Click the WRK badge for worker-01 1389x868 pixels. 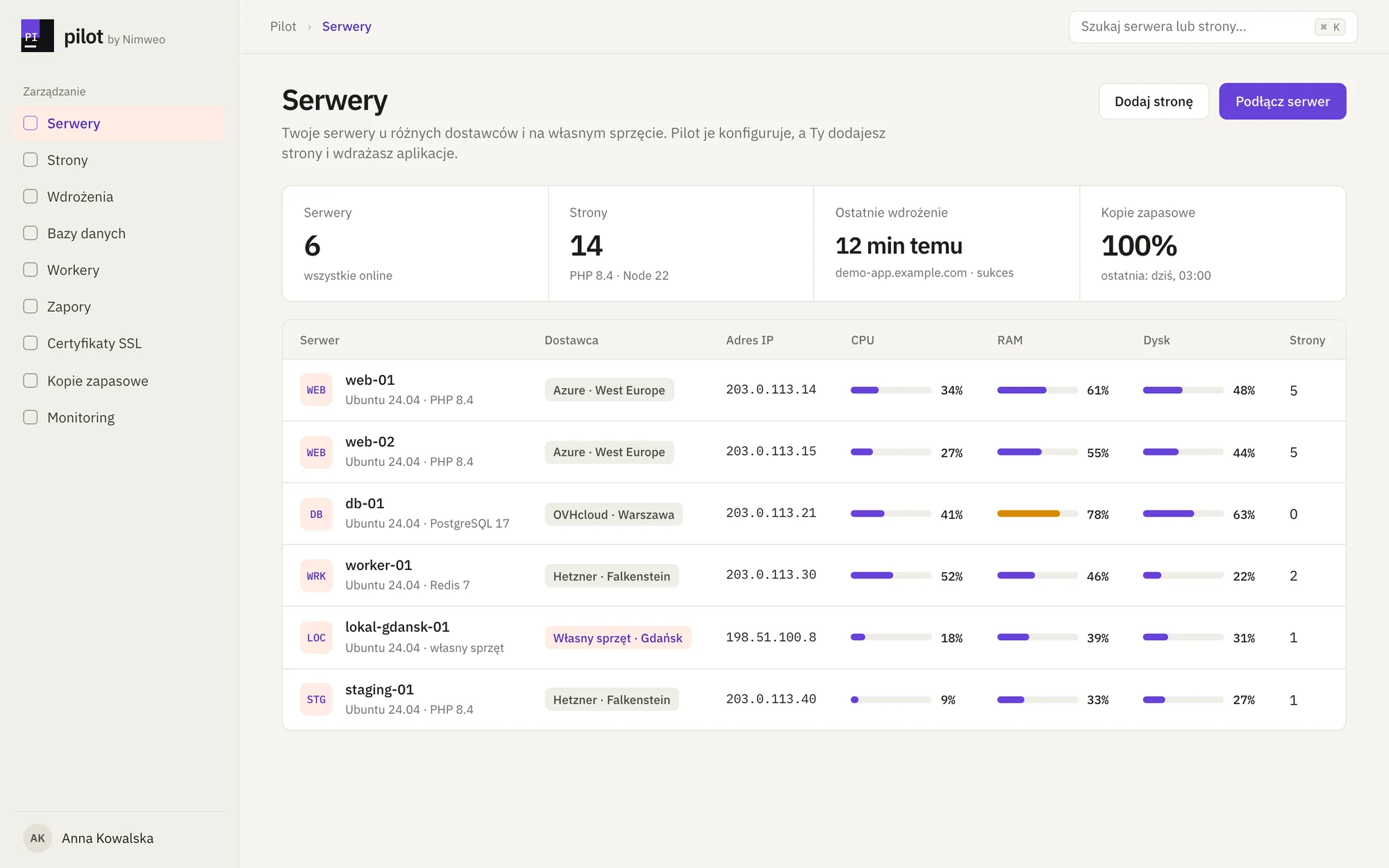316,576
